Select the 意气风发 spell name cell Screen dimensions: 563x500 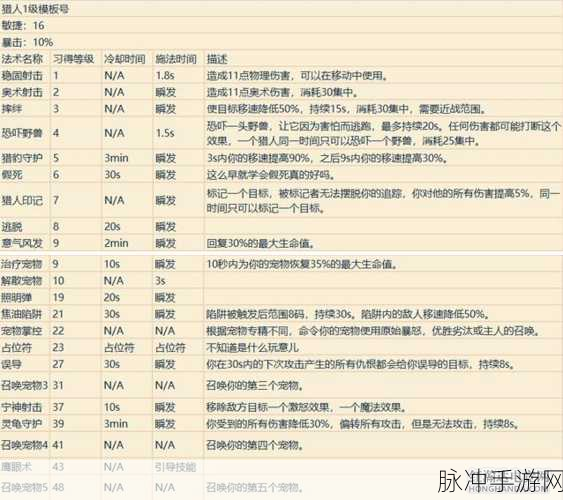pyautogui.click(x=22, y=243)
